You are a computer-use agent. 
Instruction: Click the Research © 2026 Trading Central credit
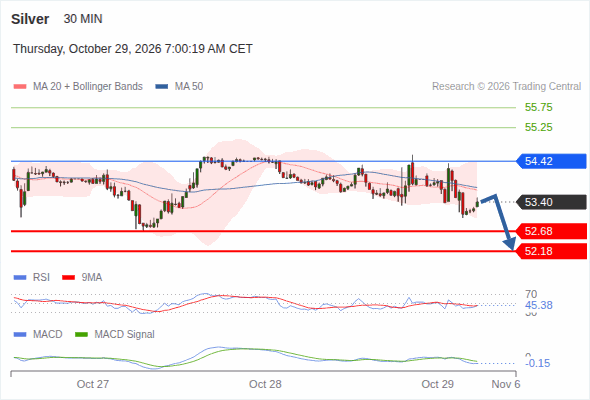click(x=506, y=87)
